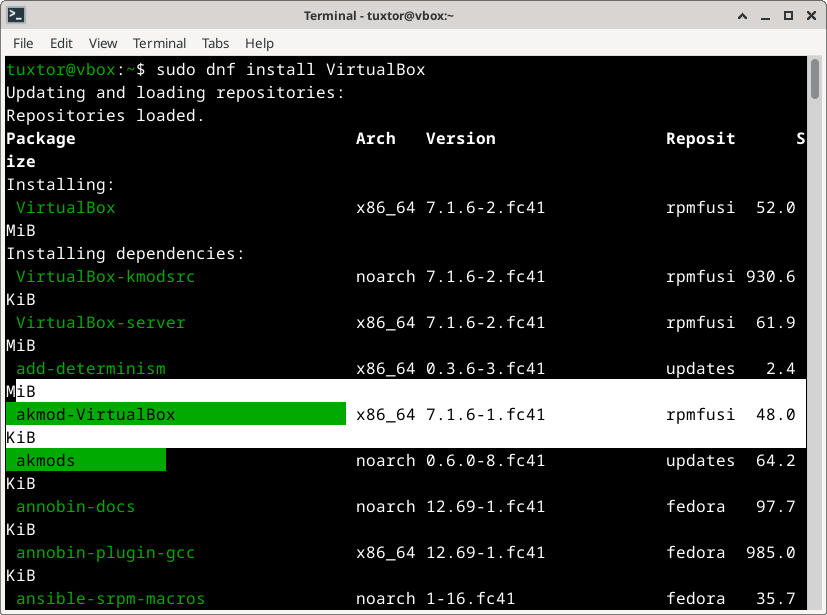The height and width of the screenshot is (615, 827).
Task: Click the highlighted akmod-VirtualBox package name
Action: 96,414
